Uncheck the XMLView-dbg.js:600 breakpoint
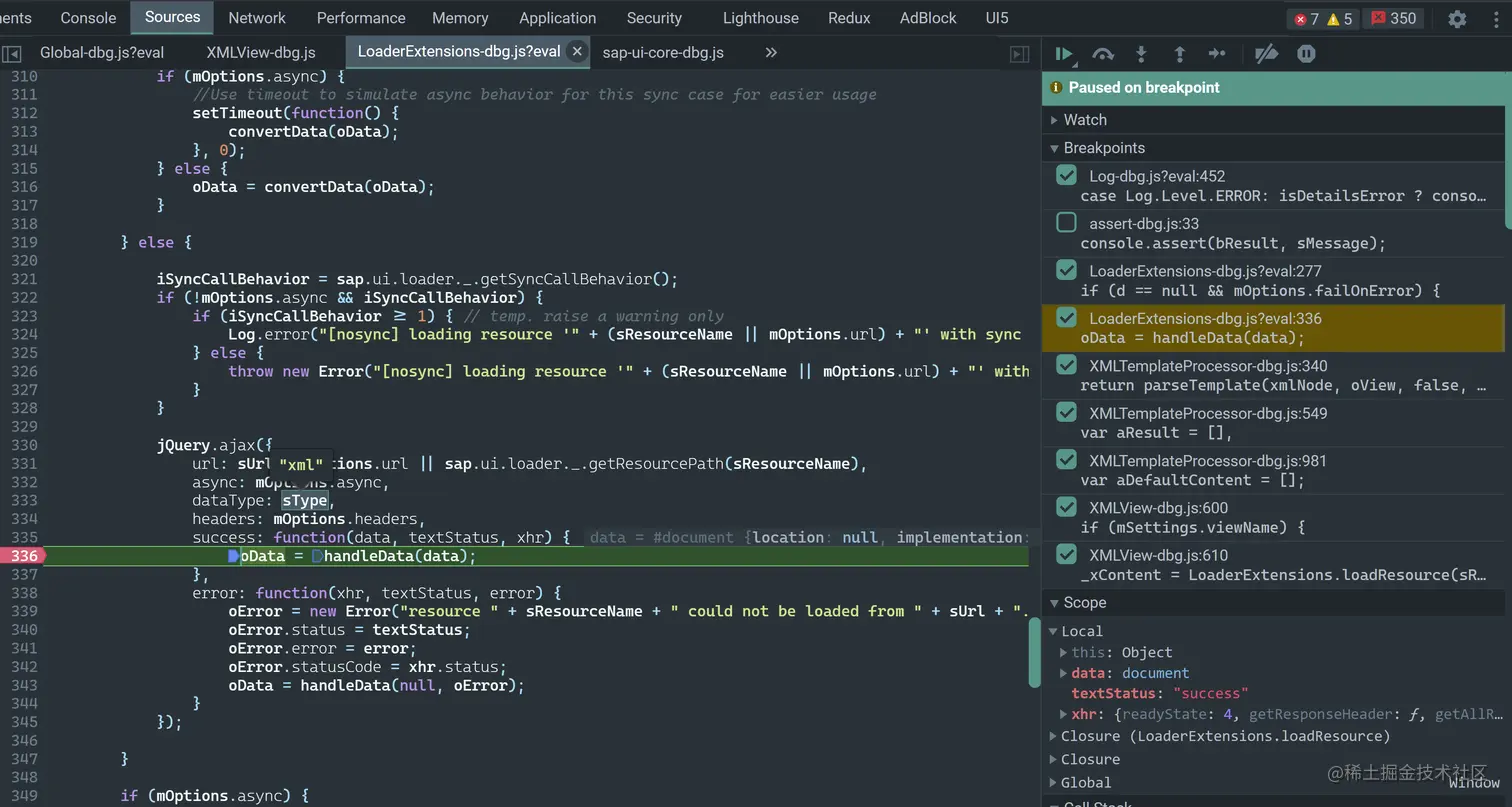 (x=1067, y=507)
